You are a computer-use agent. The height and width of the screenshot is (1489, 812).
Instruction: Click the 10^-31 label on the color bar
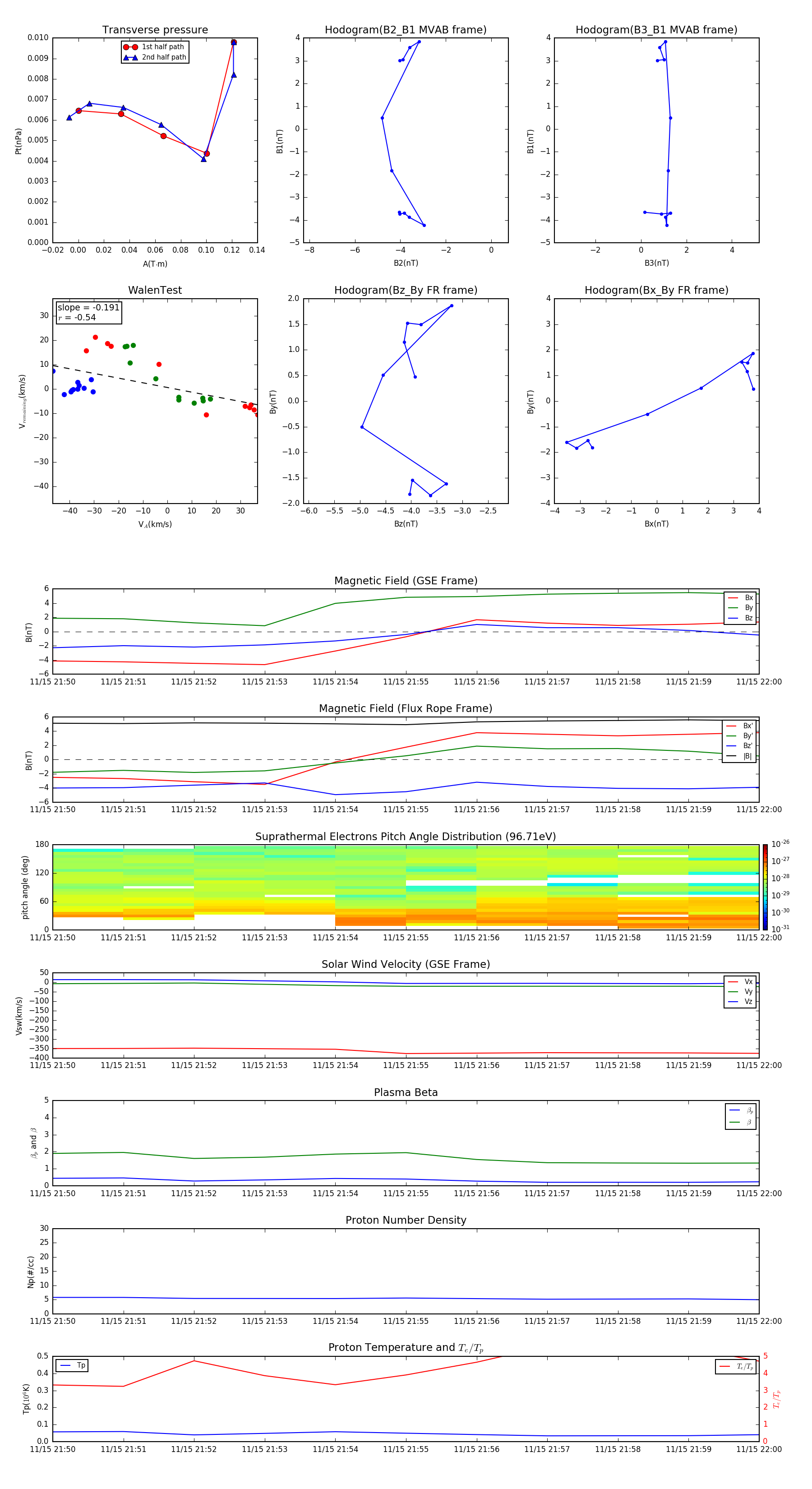[x=780, y=929]
